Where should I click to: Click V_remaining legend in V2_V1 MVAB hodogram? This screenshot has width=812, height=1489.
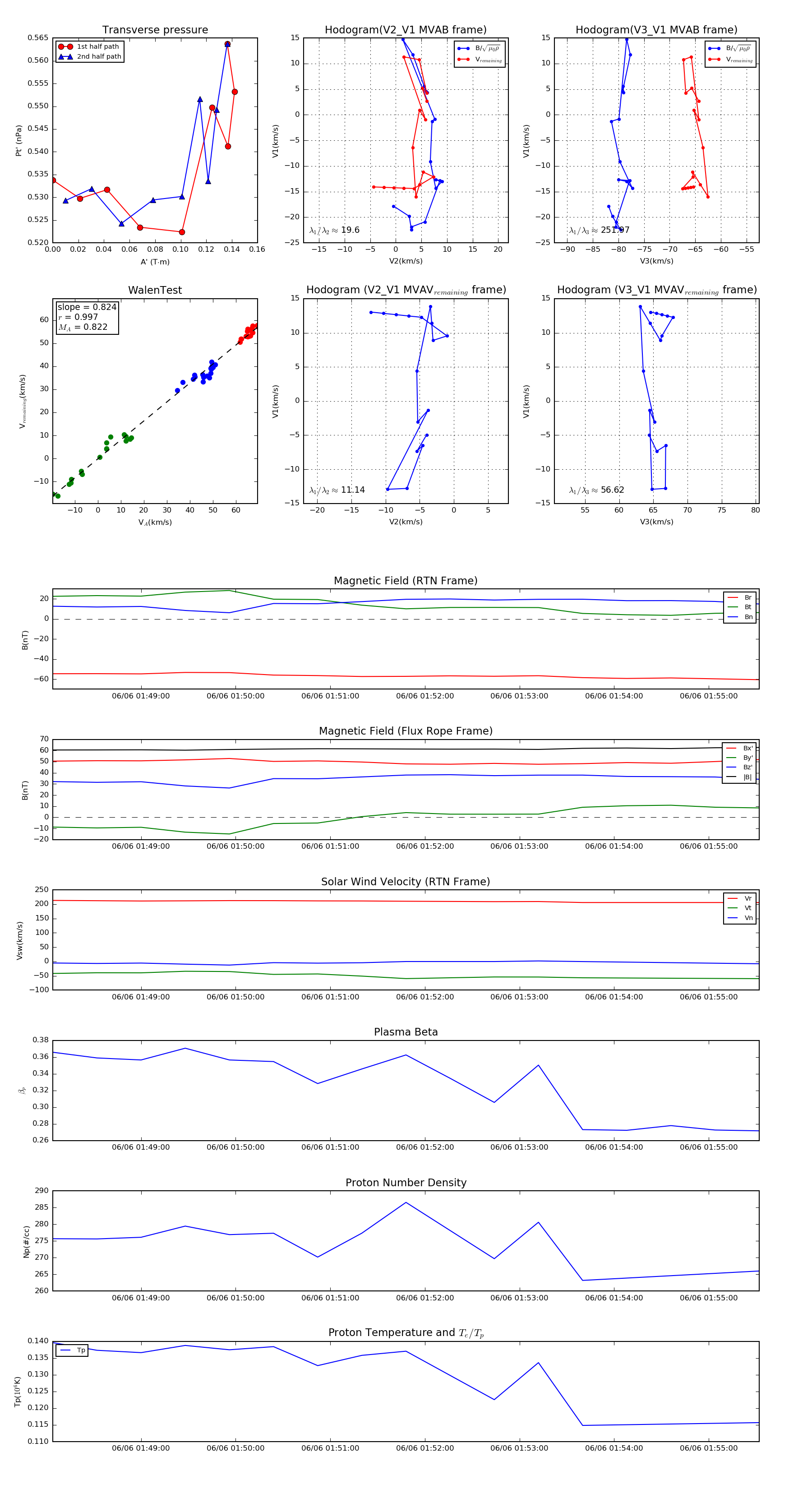tap(480, 60)
